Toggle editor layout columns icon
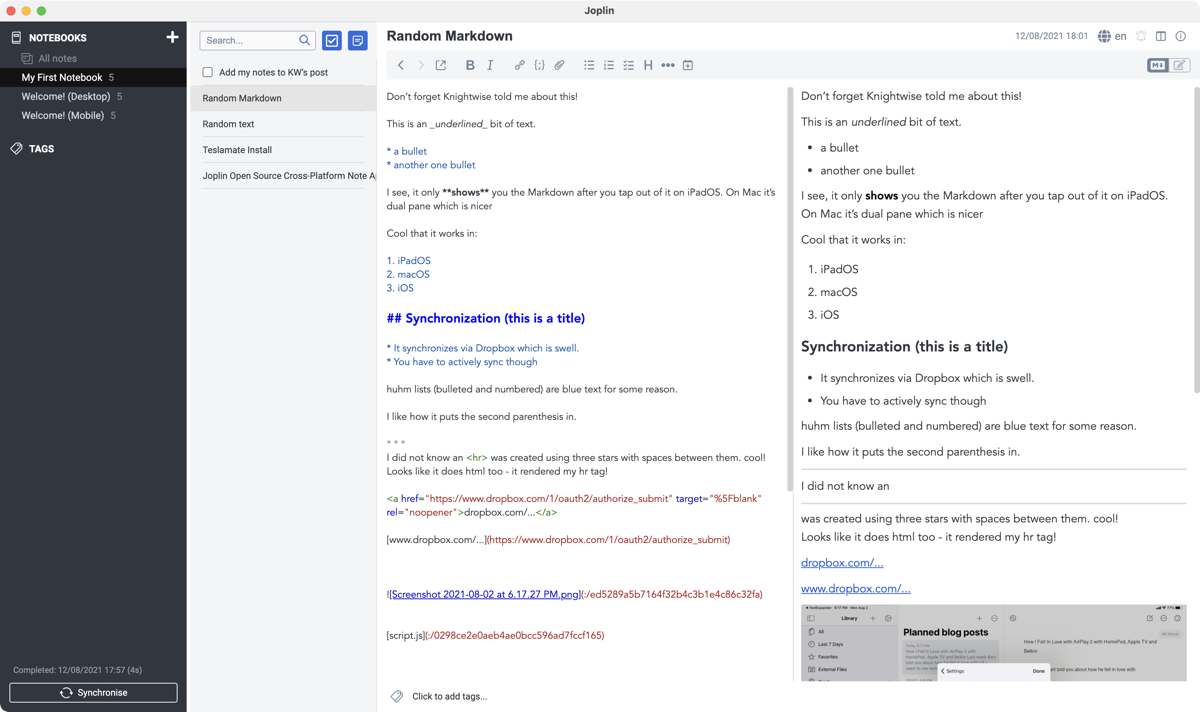This screenshot has width=1200, height=712. click(1161, 36)
